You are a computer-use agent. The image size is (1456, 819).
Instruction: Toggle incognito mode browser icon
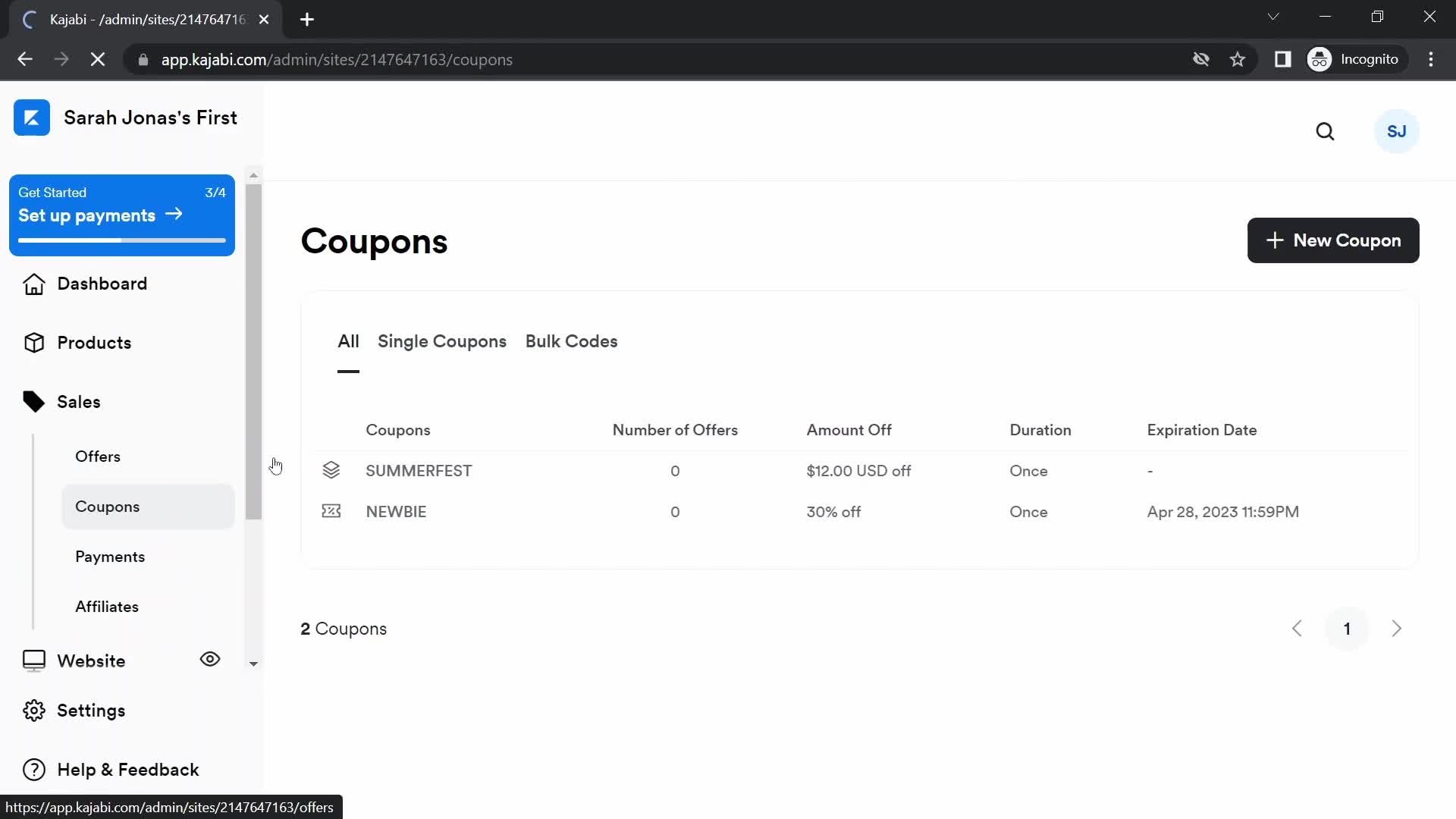1320,59
